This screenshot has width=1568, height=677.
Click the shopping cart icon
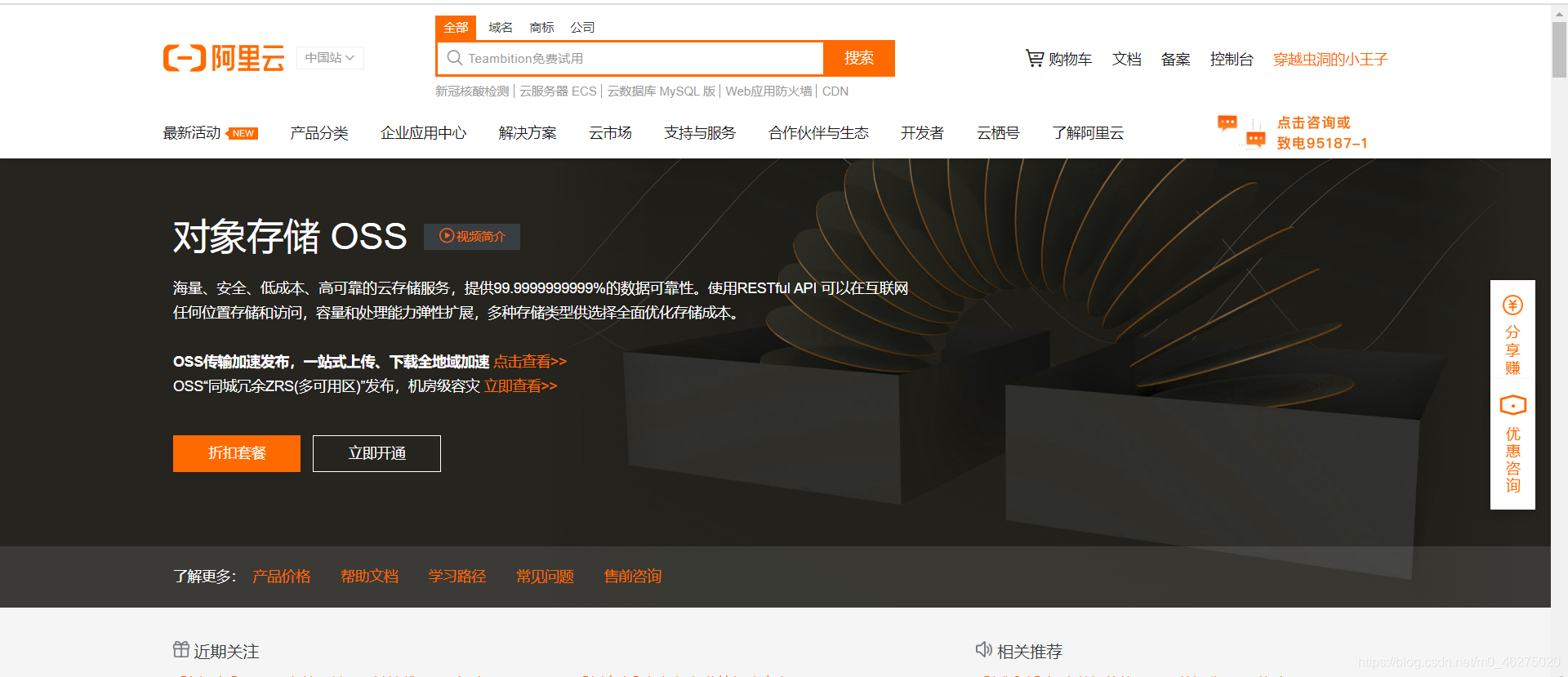(1035, 58)
